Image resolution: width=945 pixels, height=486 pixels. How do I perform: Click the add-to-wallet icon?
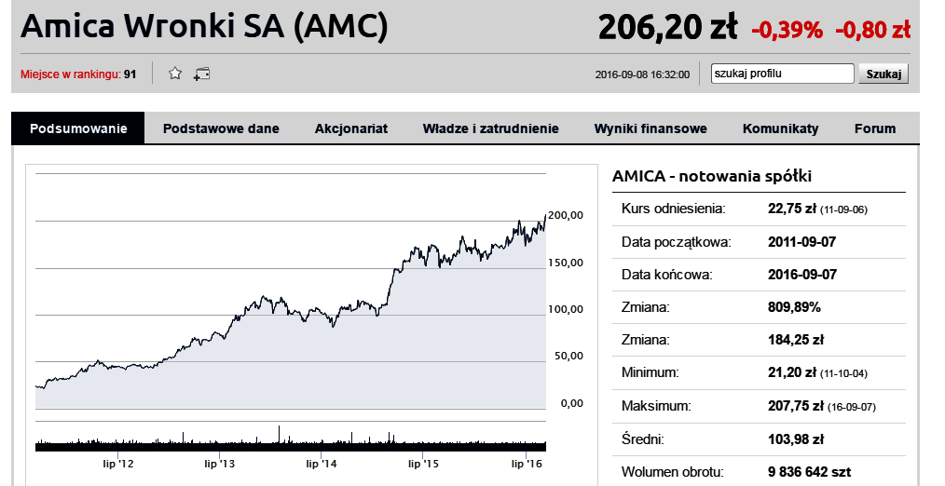[202, 74]
